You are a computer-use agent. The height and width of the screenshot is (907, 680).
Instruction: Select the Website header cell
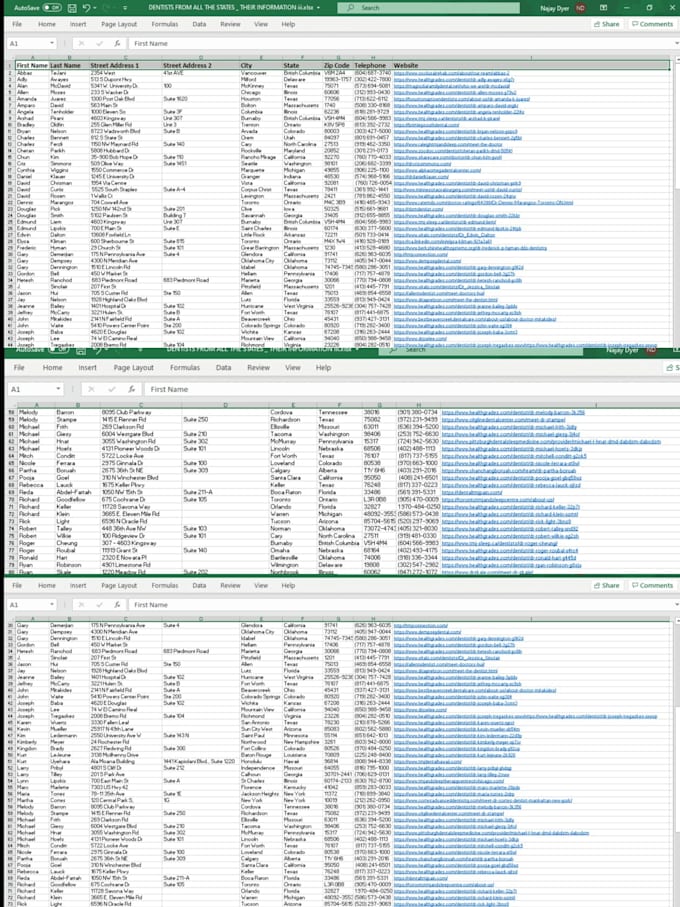tap(531, 65)
